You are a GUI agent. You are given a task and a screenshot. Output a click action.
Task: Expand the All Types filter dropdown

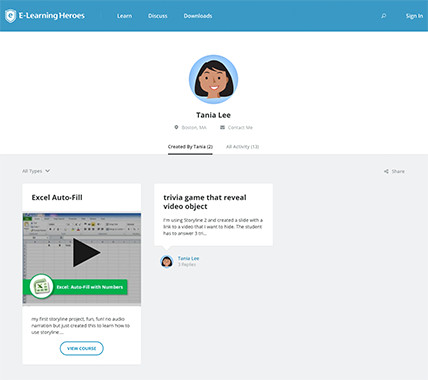point(36,171)
